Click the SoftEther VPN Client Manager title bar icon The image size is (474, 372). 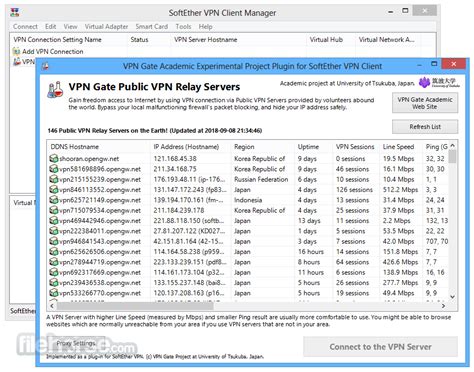pyautogui.click(x=15, y=13)
